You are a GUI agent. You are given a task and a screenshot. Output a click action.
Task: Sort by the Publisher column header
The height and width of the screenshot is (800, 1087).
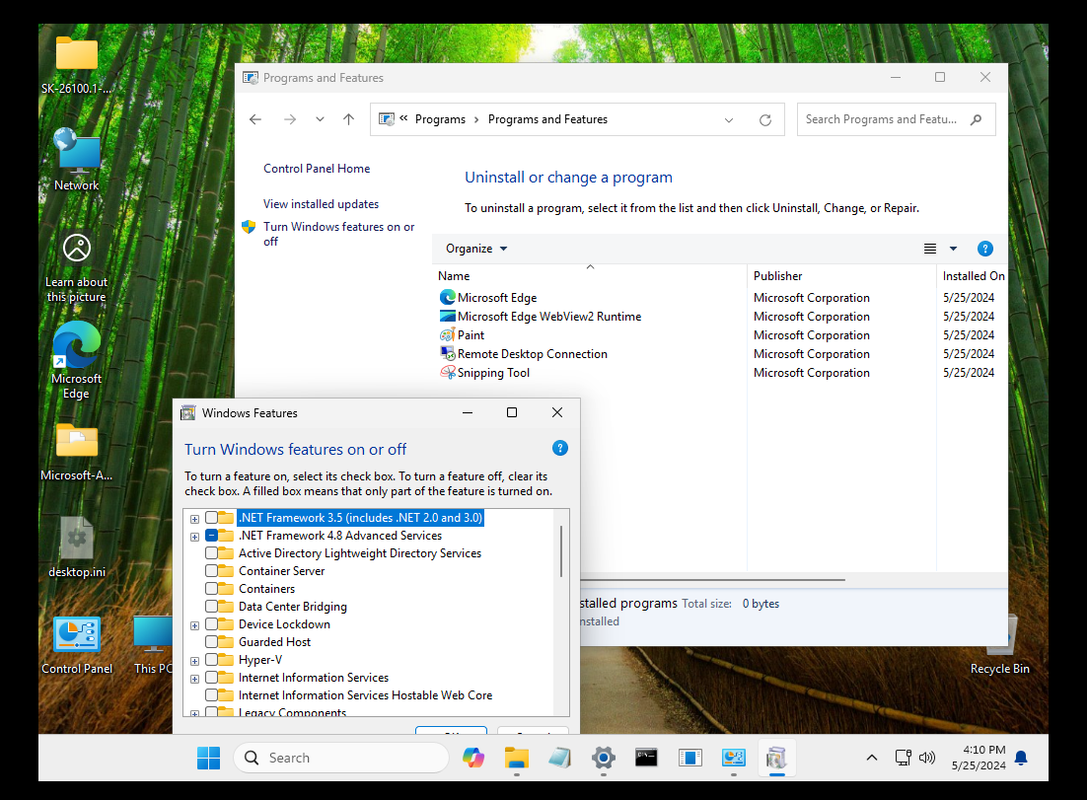tap(841, 275)
